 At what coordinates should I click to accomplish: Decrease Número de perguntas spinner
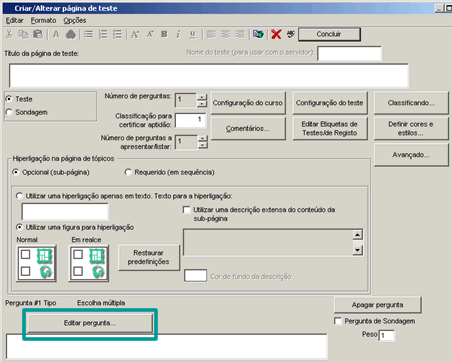tap(202, 104)
